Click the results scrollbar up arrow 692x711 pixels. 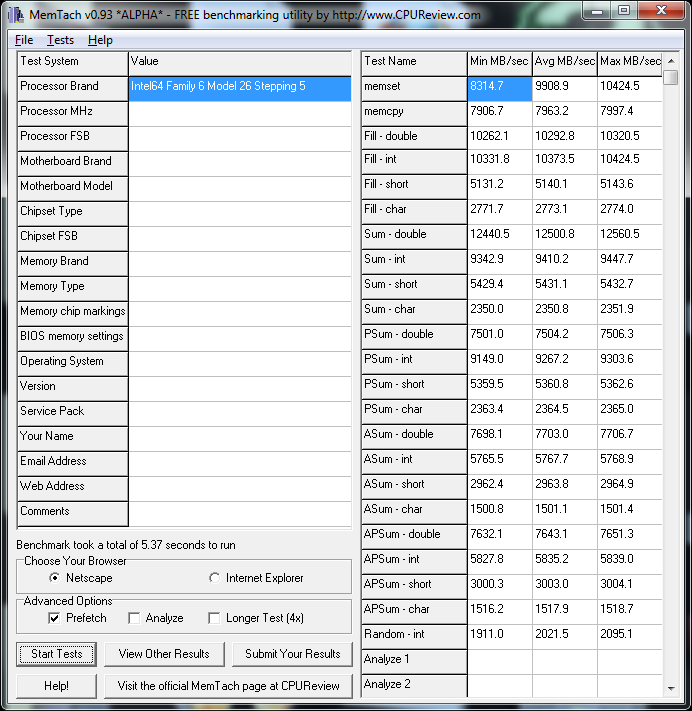pos(671,61)
